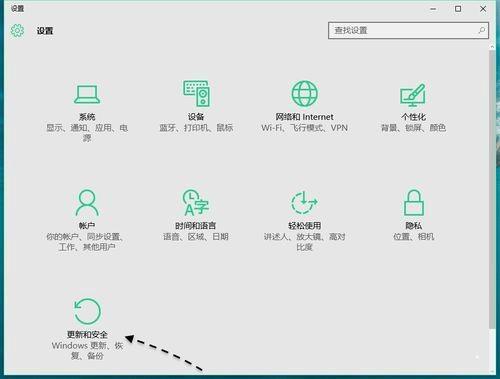
Task: Click the 讲述人、放大镜、高对比度 description
Action: (x=304, y=242)
